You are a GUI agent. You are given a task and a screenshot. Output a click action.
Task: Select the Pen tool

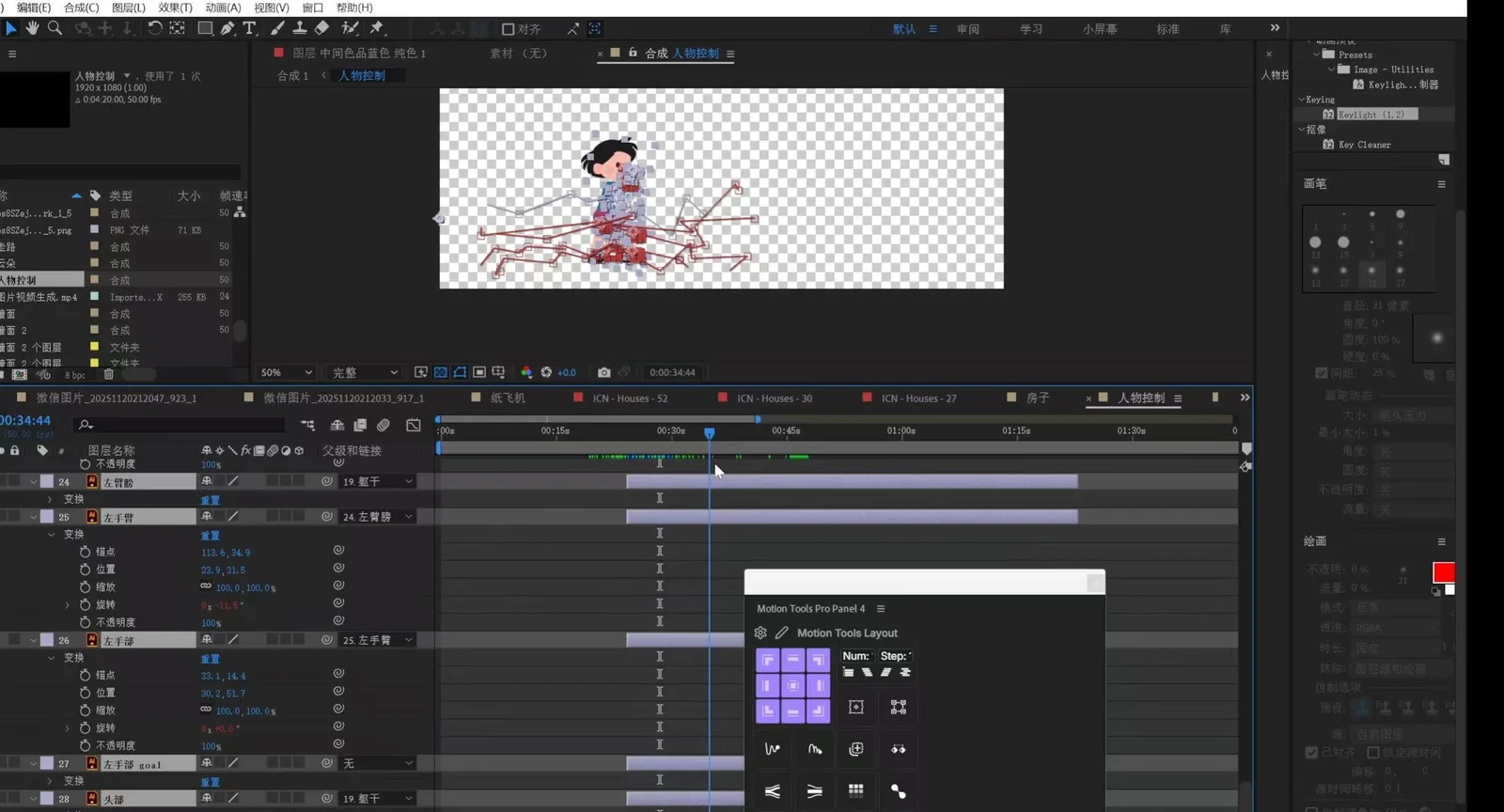227,28
